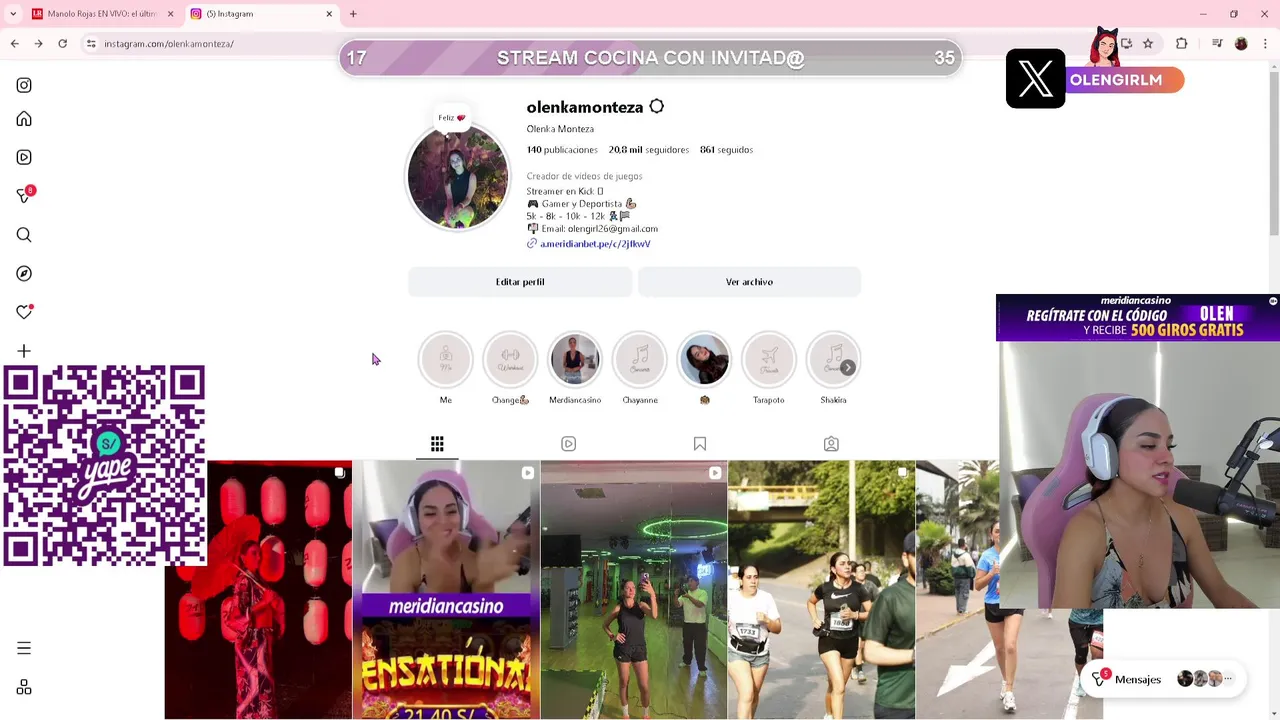
Task: Open the red lanterns post
Action: tap(258, 590)
